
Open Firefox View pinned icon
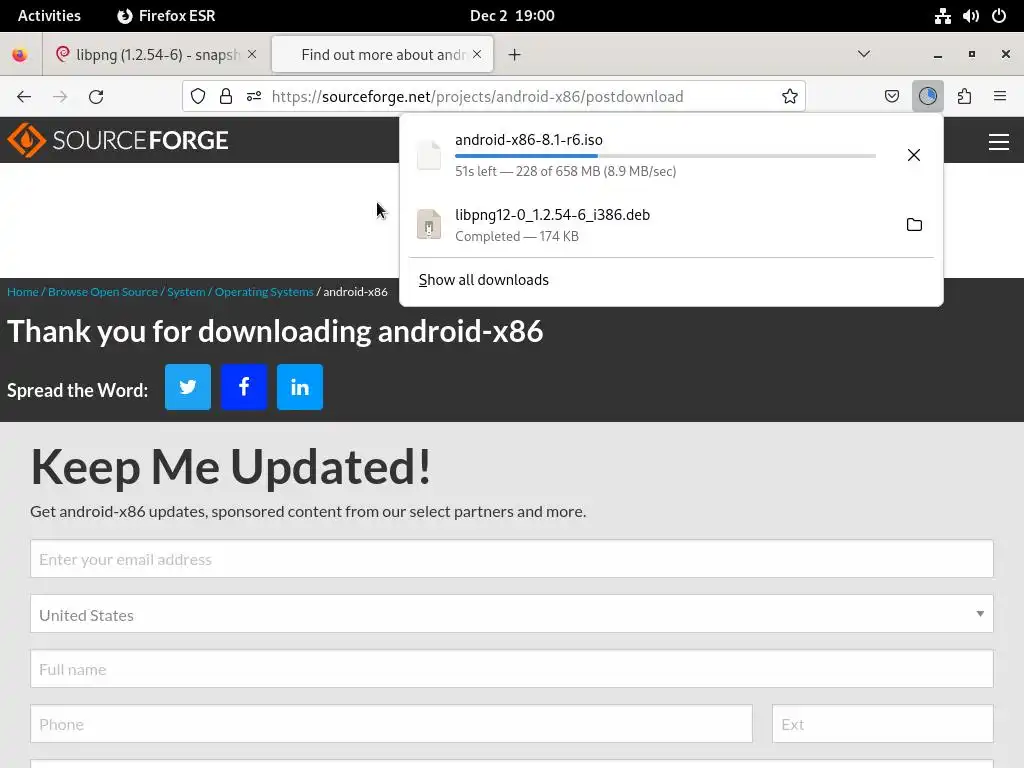pyautogui.click(x=20, y=55)
